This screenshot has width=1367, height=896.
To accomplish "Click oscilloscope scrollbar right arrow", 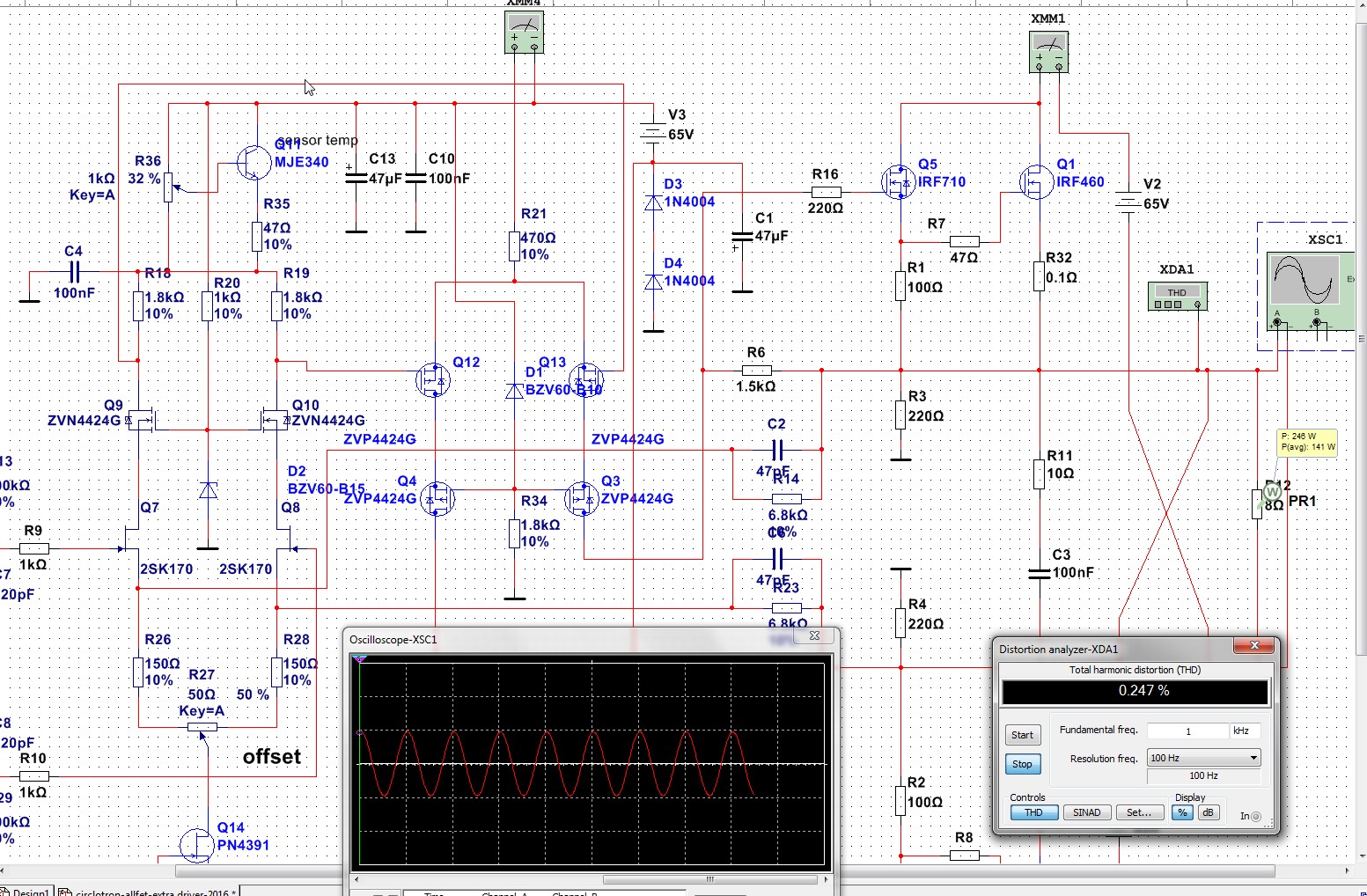I will click(826, 879).
